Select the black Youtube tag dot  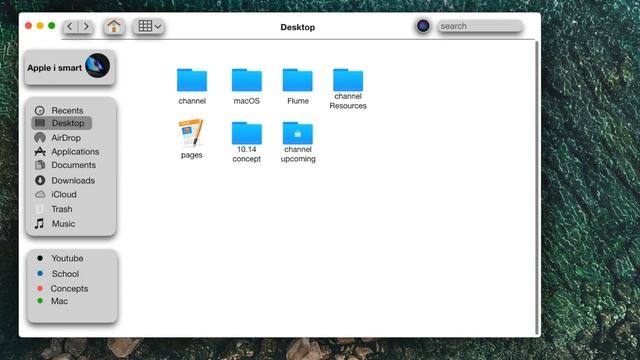pos(40,258)
